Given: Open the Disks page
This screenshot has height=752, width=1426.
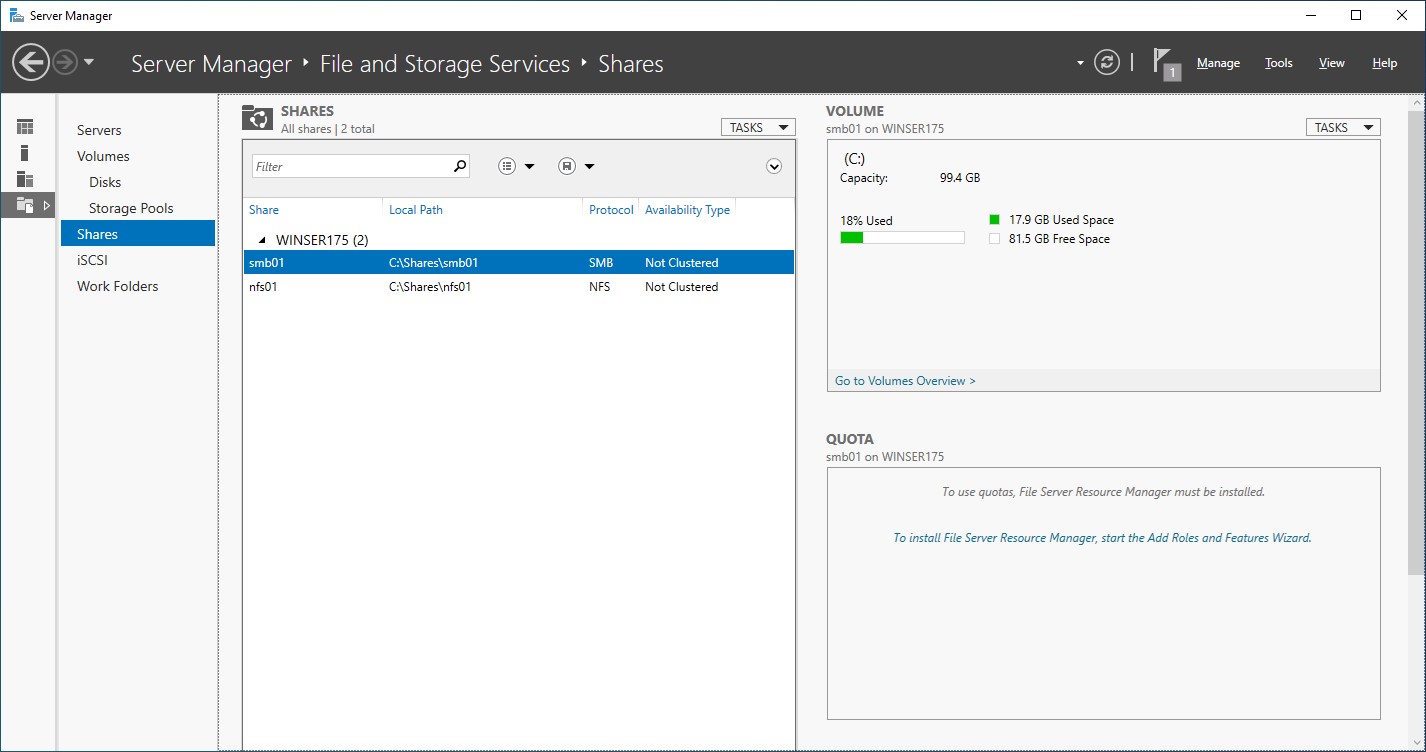Looking at the screenshot, I should pyautogui.click(x=105, y=182).
